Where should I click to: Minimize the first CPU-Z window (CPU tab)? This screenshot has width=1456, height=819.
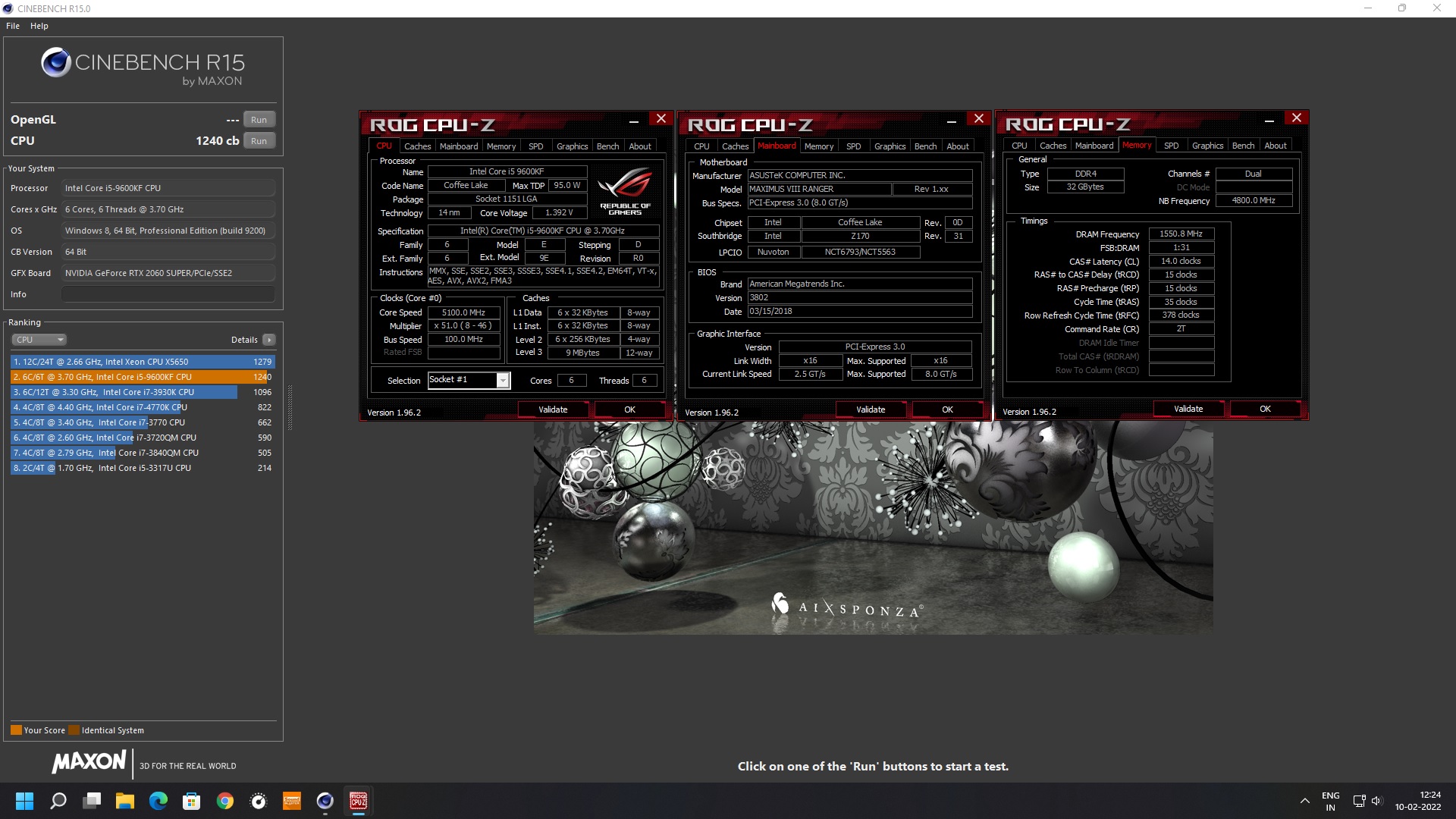633,121
